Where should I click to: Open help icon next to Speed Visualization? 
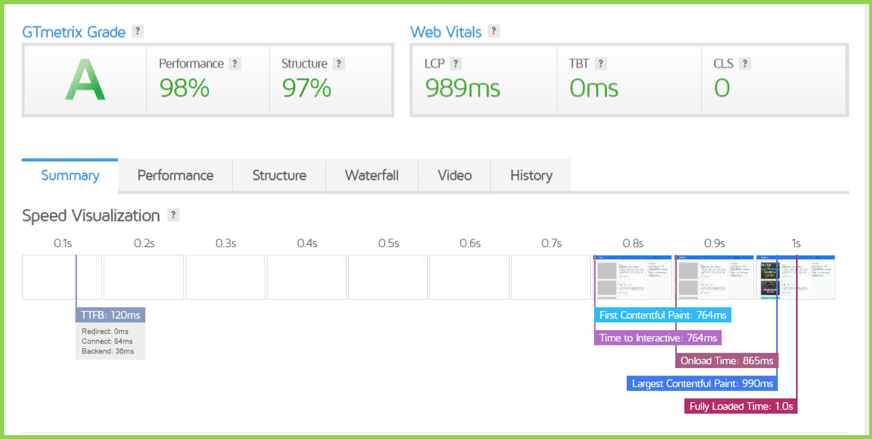click(x=174, y=215)
